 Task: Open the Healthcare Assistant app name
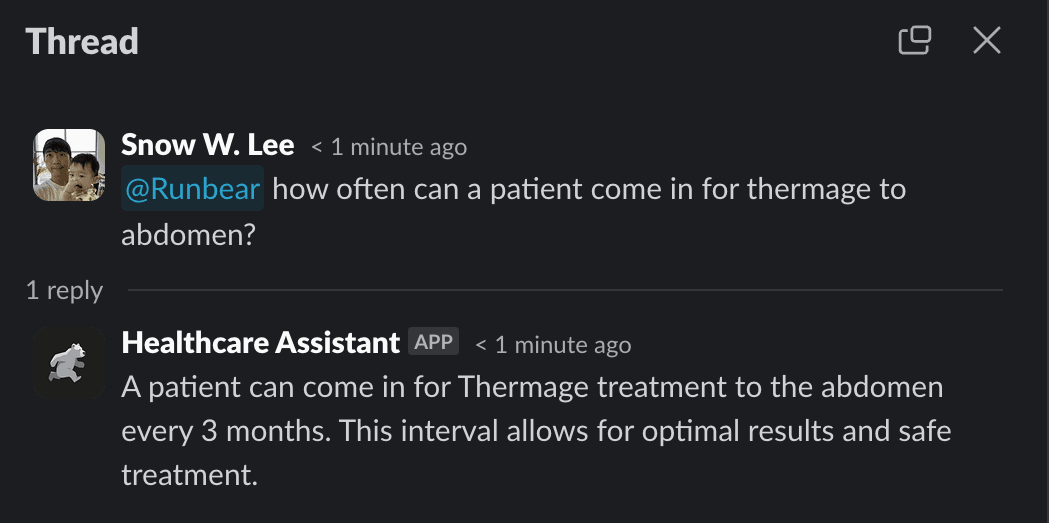click(260, 343)
